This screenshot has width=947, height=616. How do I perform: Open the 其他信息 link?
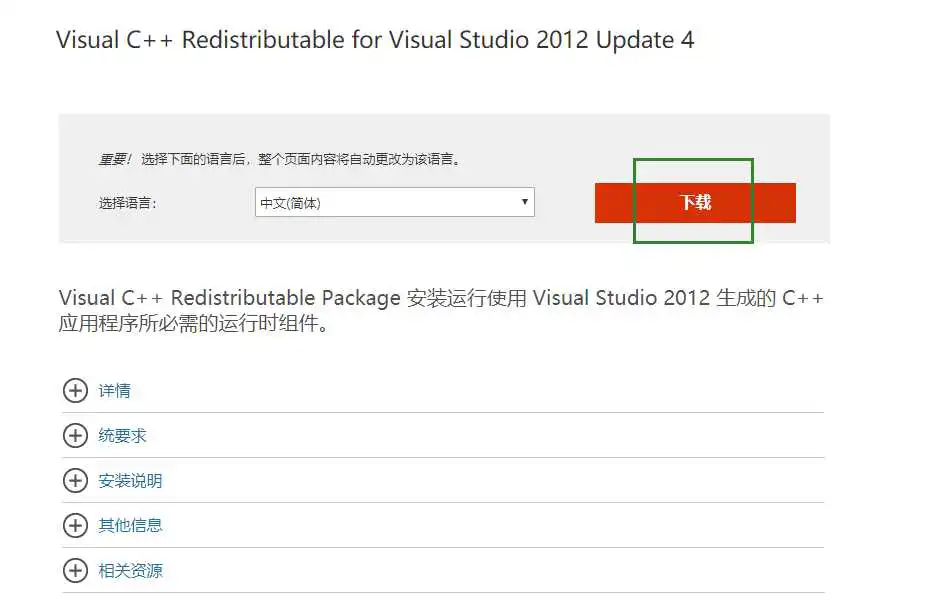(x=130, y=525)
